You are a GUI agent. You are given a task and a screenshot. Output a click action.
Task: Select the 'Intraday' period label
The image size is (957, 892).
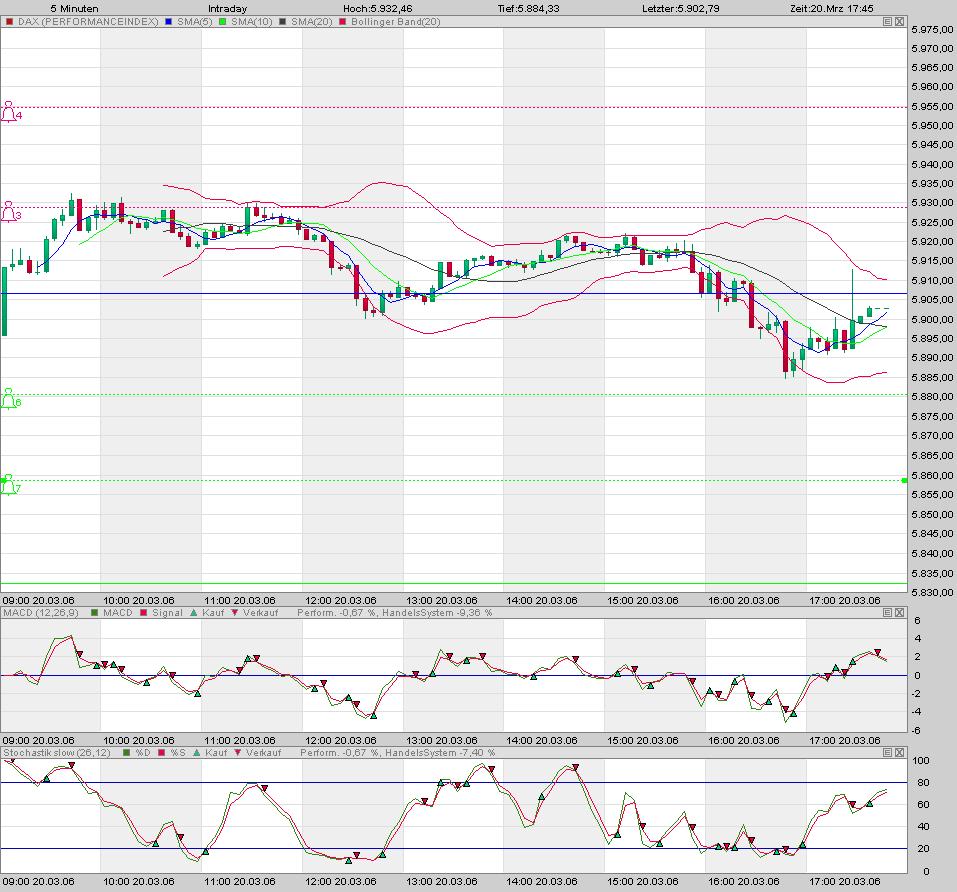click(x=228, y=9)
